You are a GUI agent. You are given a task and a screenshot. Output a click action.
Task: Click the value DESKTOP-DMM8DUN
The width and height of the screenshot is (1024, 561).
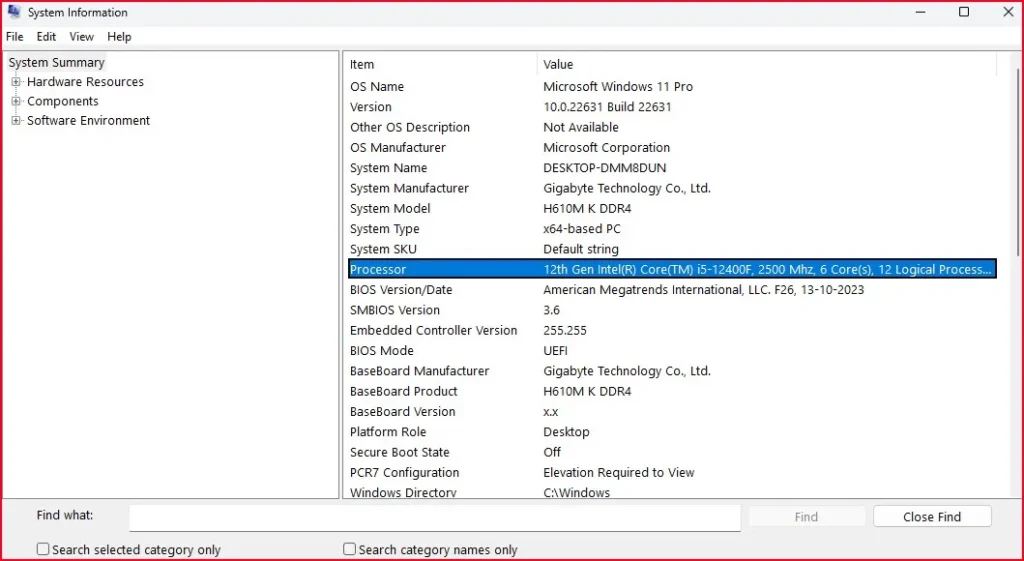click(x=605, y=168)
